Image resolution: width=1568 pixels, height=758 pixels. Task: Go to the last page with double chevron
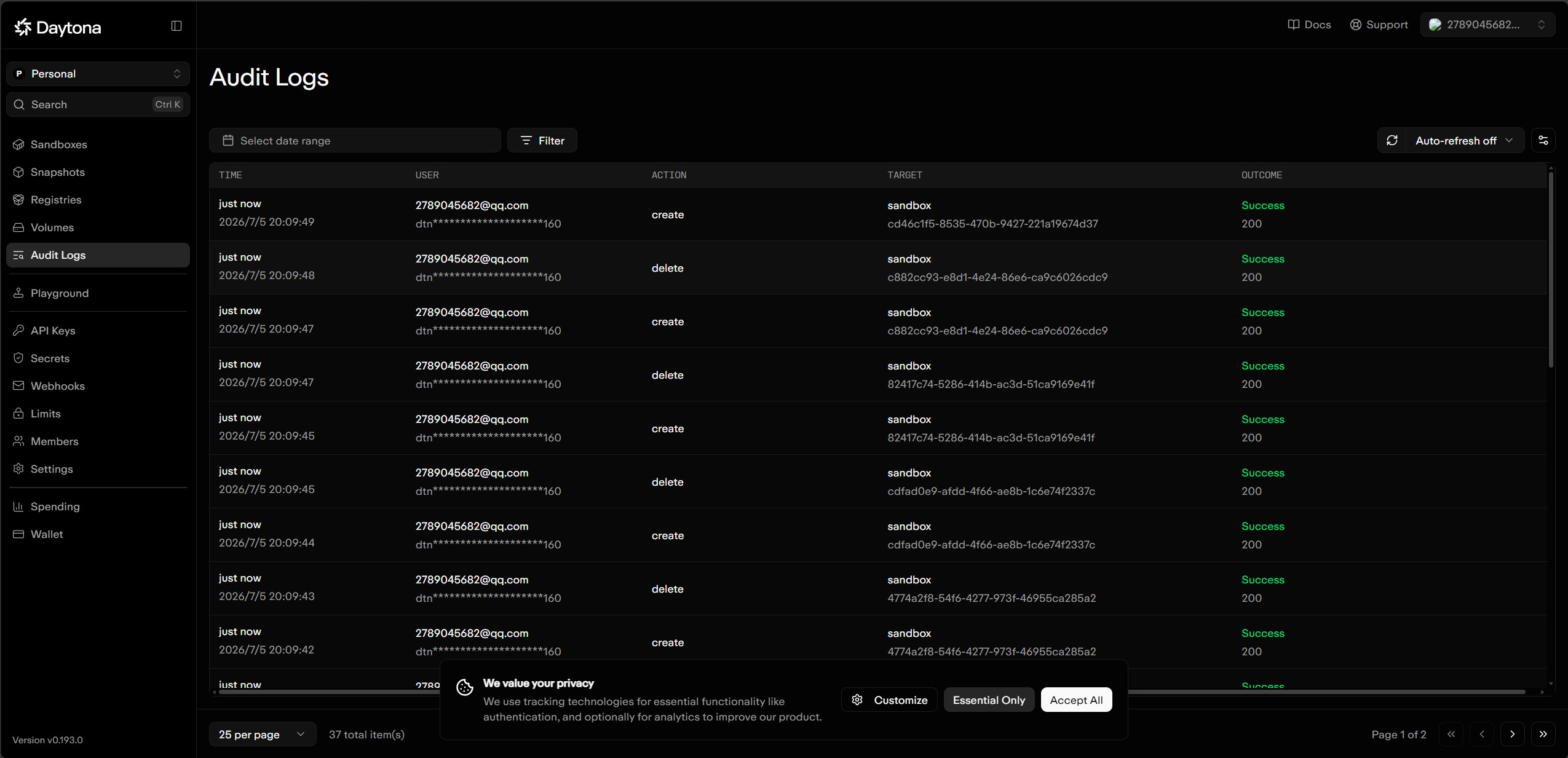1543,734
